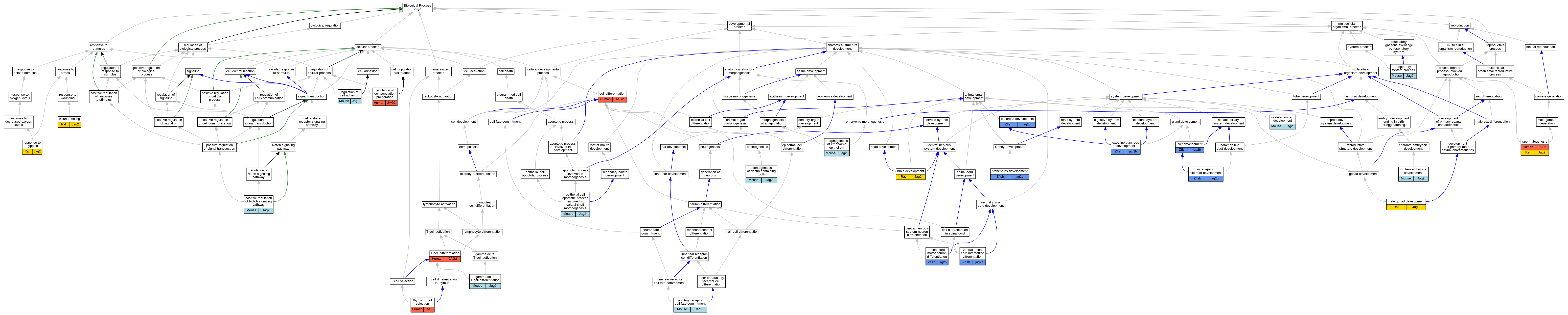
Task: Click the liver development node
Action: 1189,147
